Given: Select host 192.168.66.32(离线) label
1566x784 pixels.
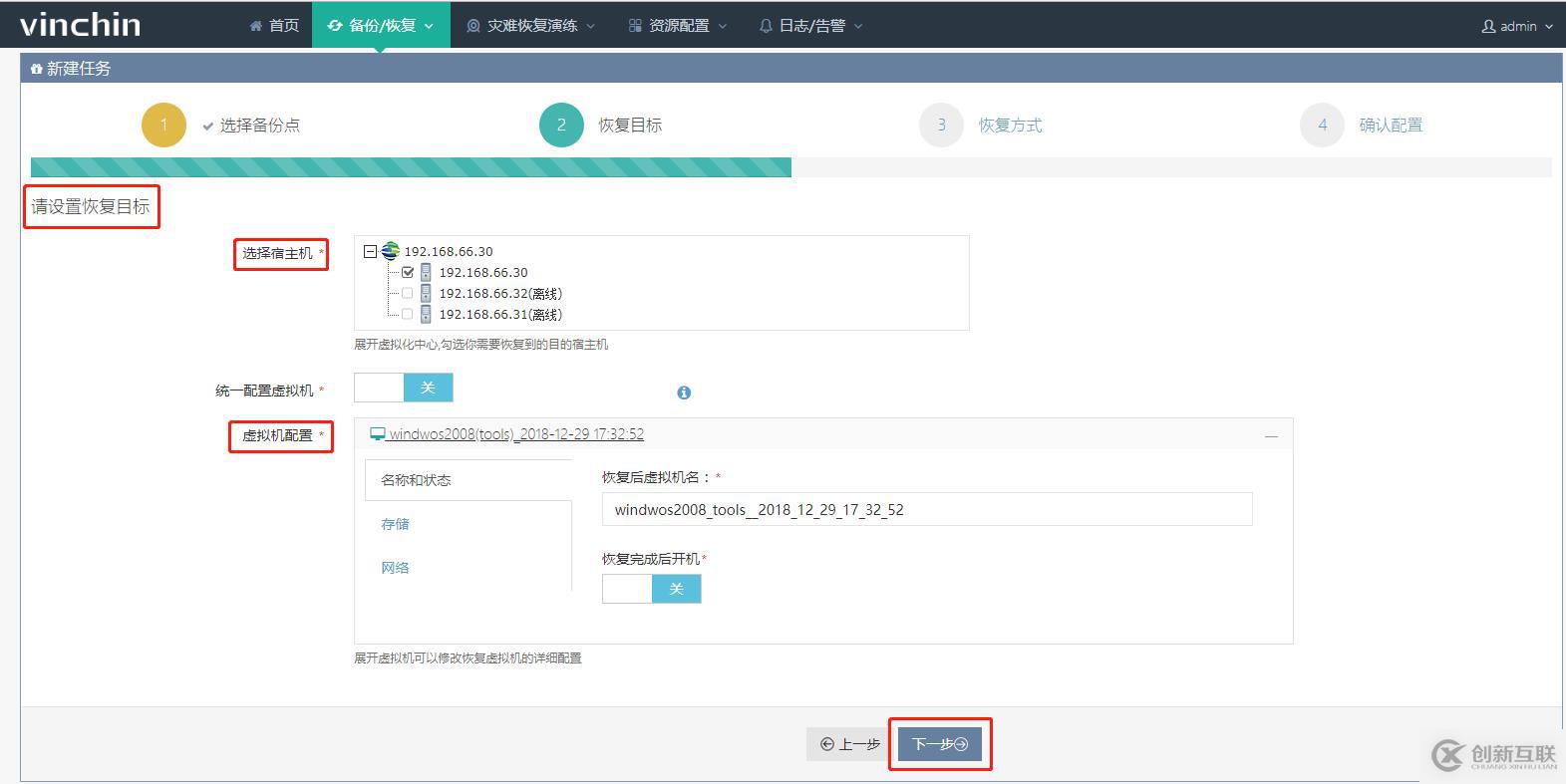Looking at the screenshot, I should [x=500, y=293].
